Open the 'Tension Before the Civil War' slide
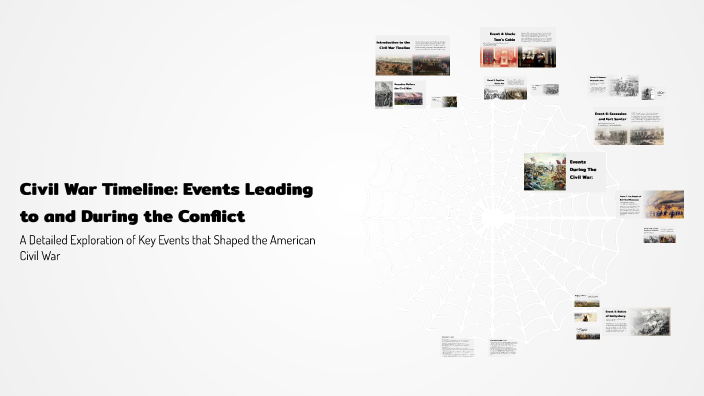 point(400,95)
